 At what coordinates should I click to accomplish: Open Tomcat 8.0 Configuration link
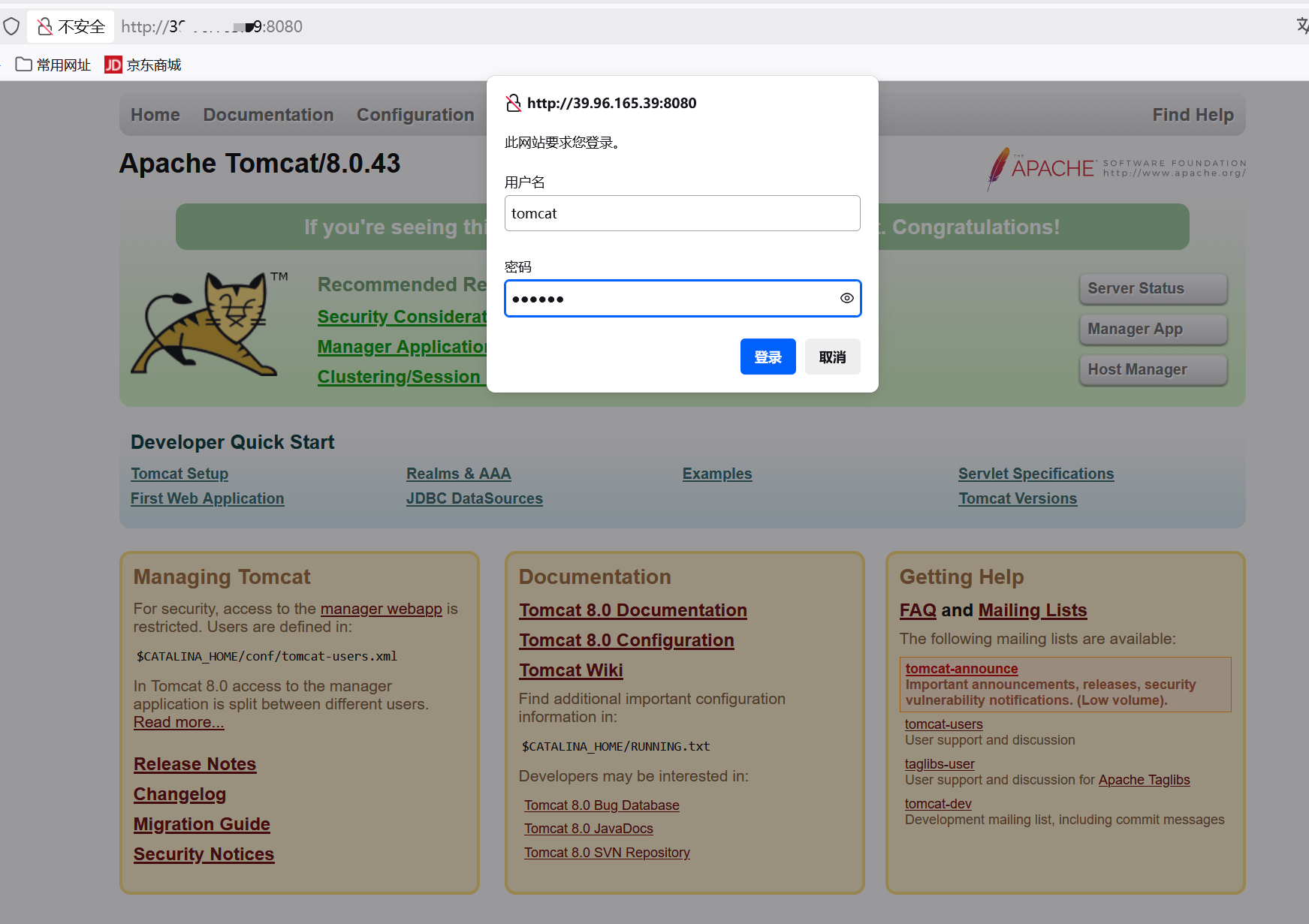(626, 640)
